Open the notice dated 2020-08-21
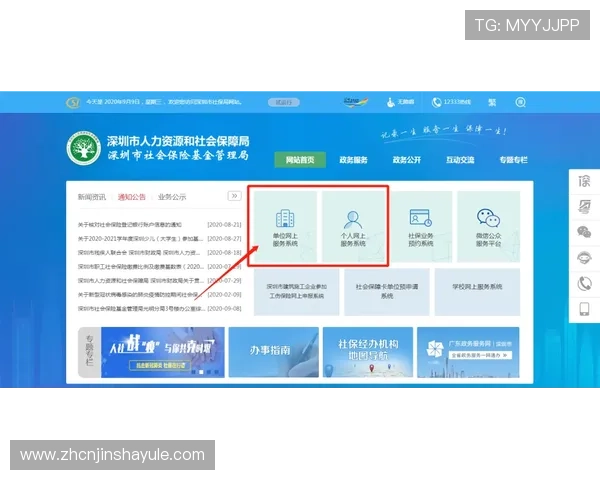The width and height of the screenshot is (600, 480). pos(160,225)
